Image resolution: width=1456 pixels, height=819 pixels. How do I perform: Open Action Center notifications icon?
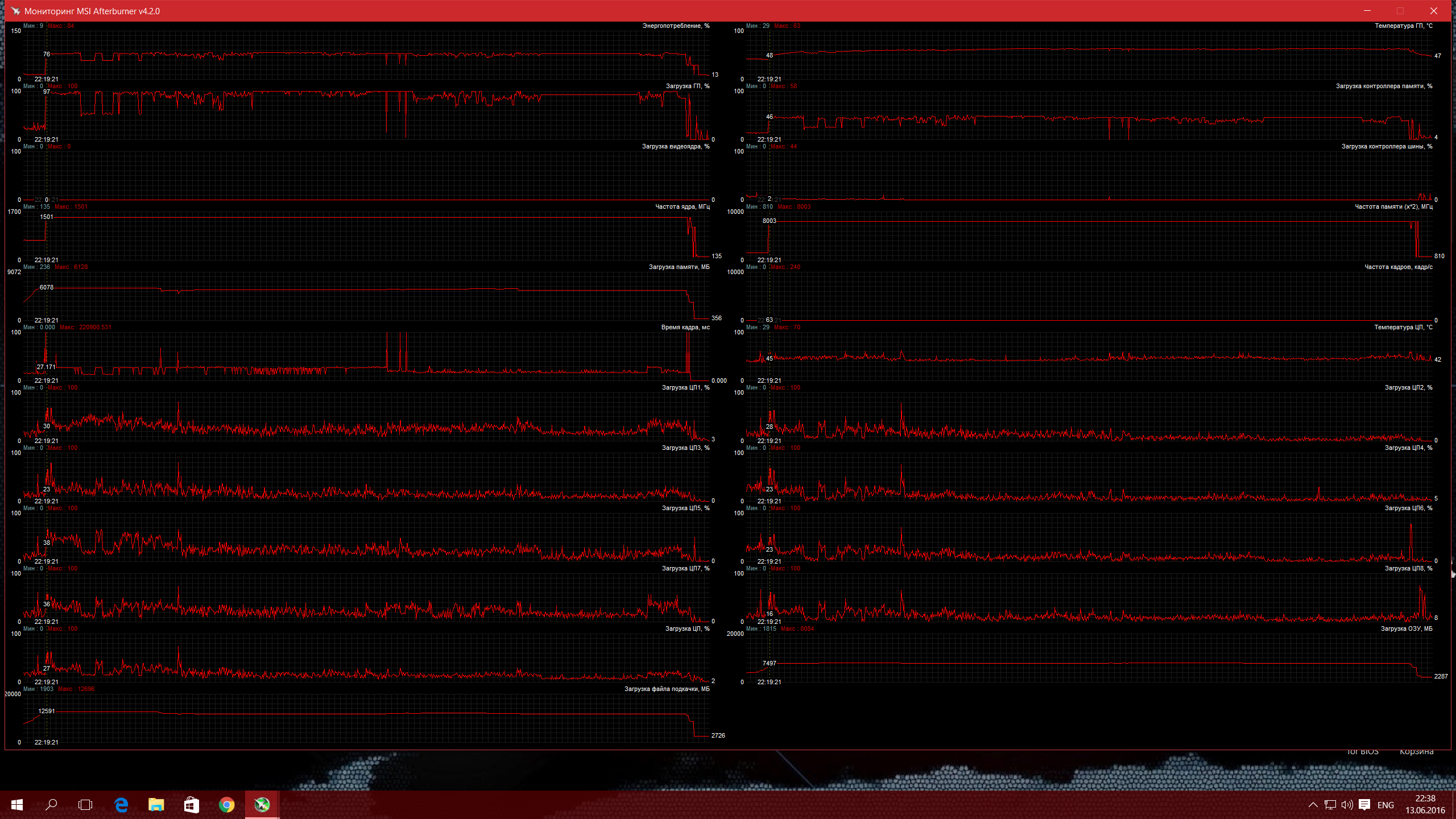coord(1364,805)
